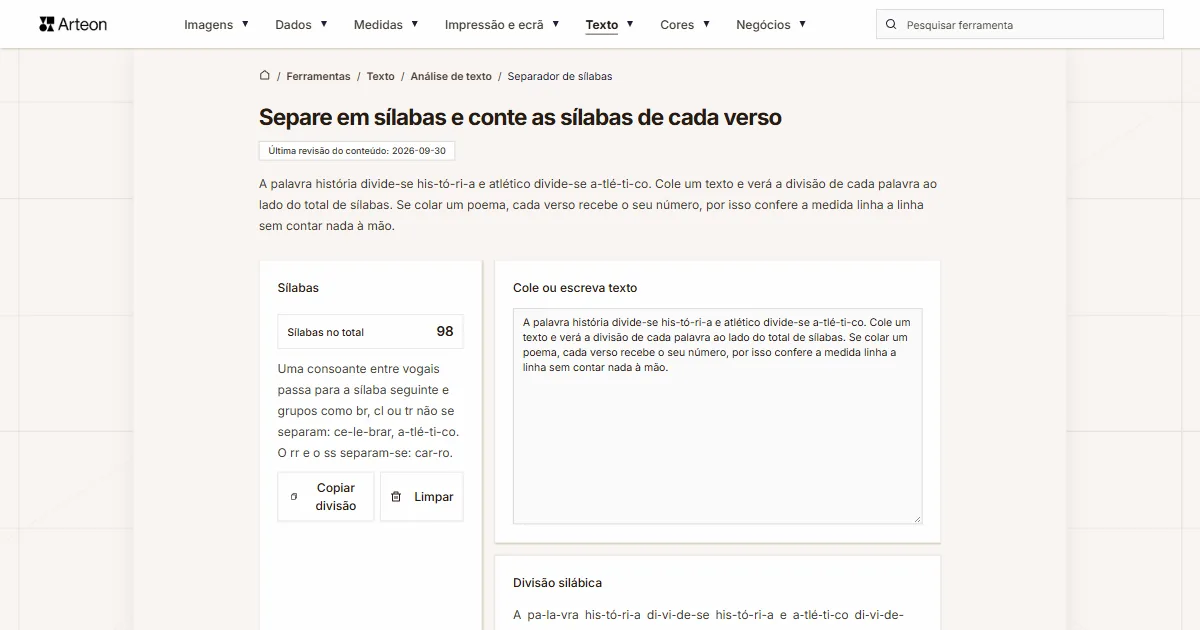Focus the Pesquisar ferramenta search field
The image size is (1200, 630).
pos(1020,25)
